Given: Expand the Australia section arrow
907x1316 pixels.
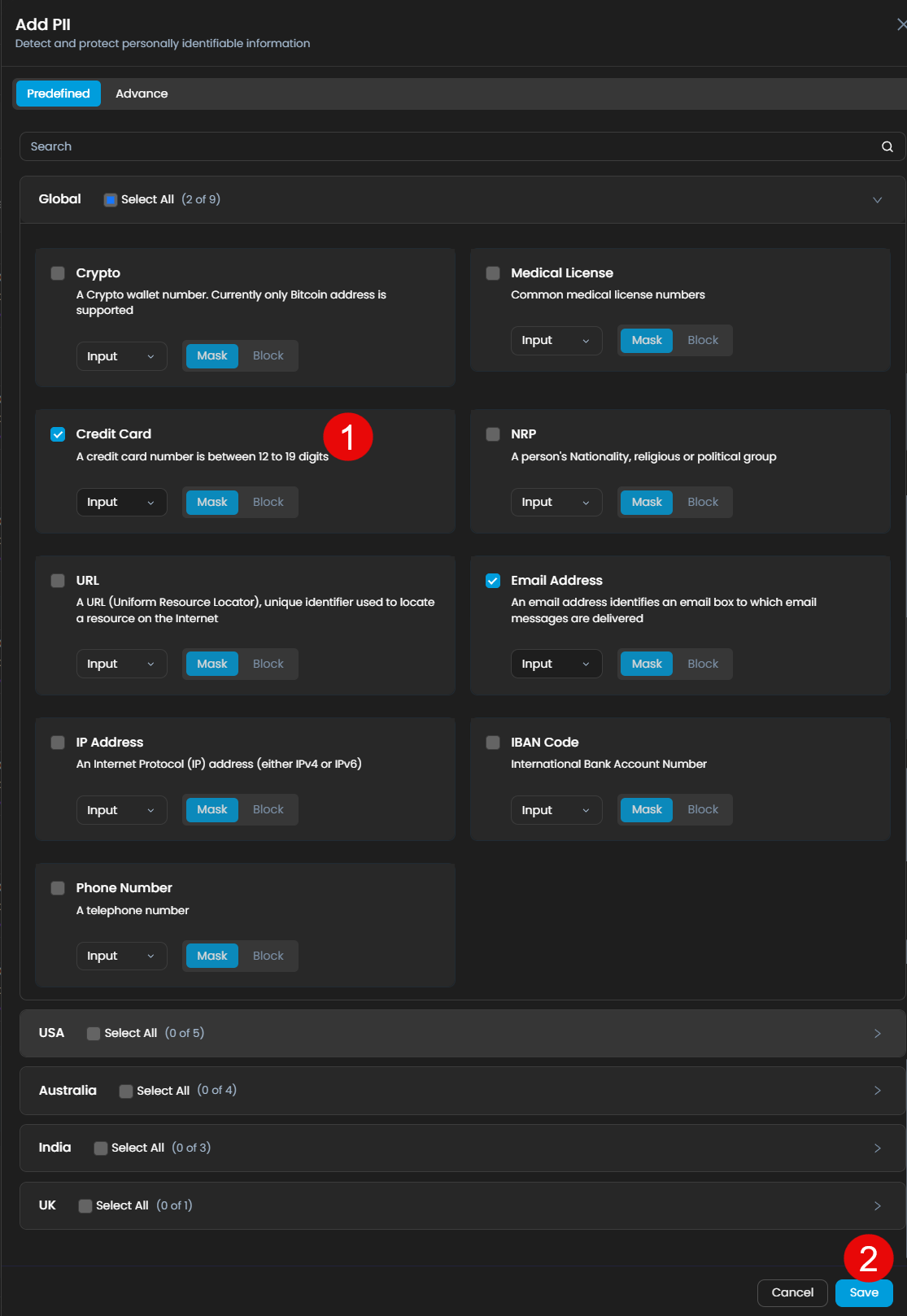Looking at the screenshot, I should pyautogui.click(x=877, y=1091).
